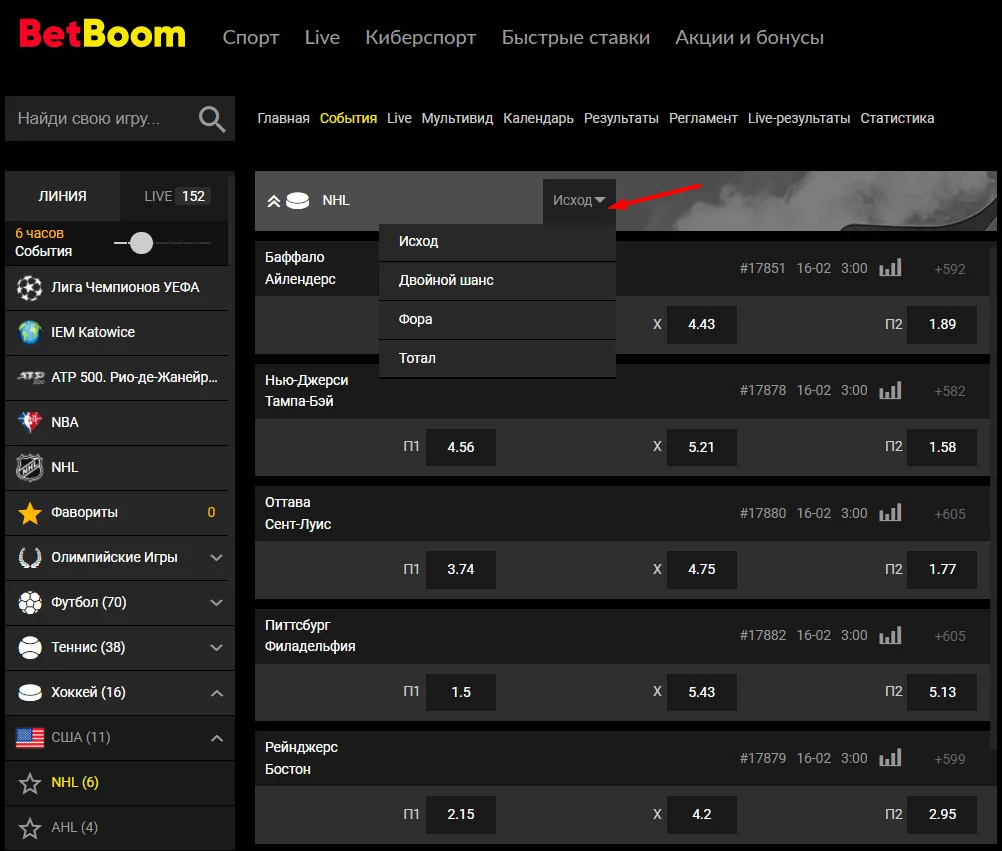Screen dimensions: 1002x851
Task: Open statistics chart for Нью-Джерси – Тампа-Бэй
Action: (x=890, y=390)
